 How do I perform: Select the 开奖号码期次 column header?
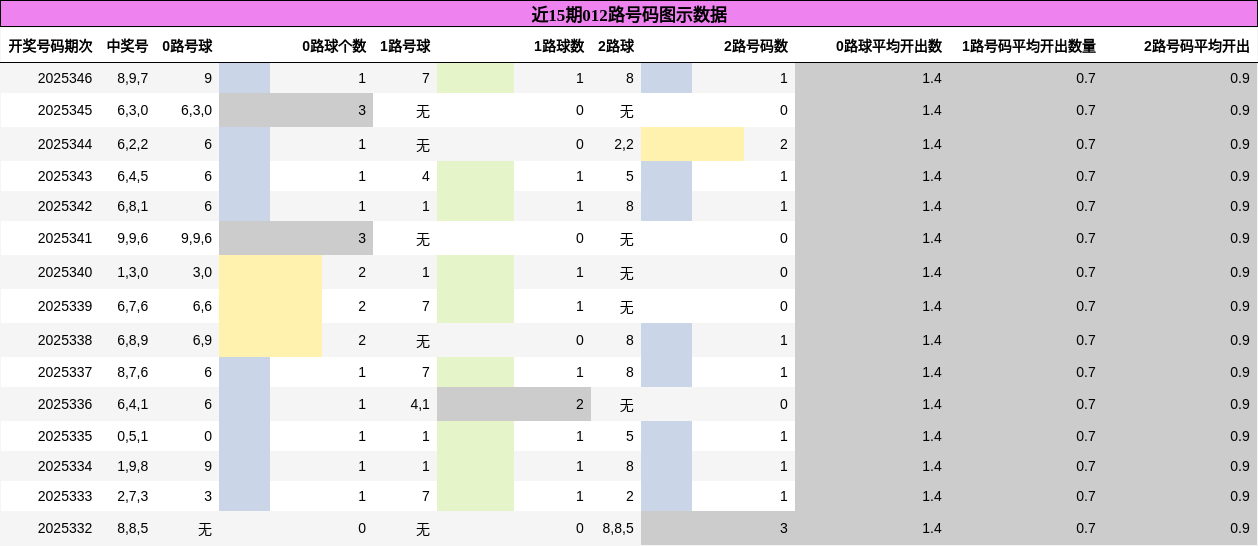(x=50, y=46)
